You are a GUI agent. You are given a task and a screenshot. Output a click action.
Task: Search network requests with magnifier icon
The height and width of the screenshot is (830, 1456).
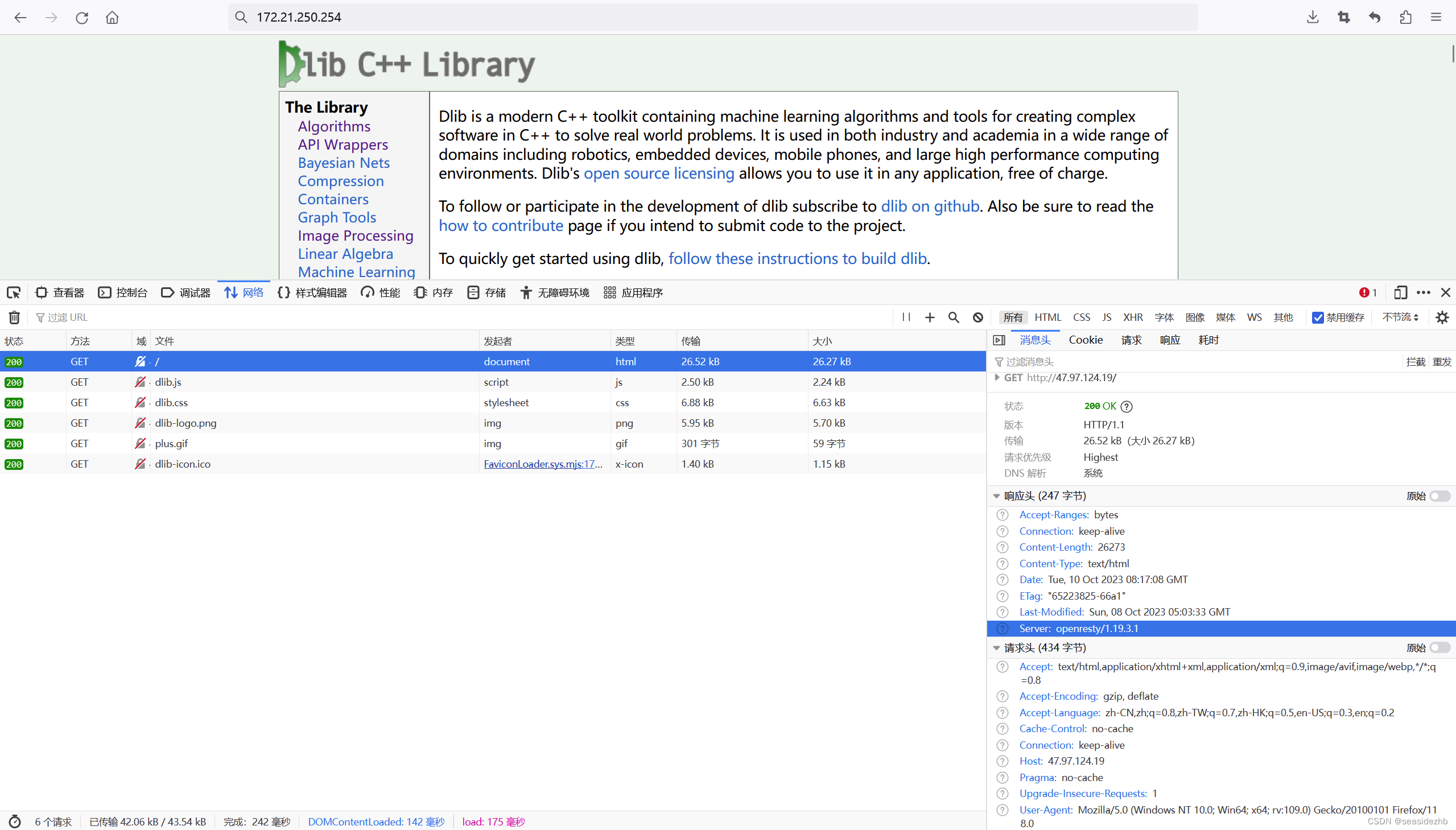coord(954,317)
